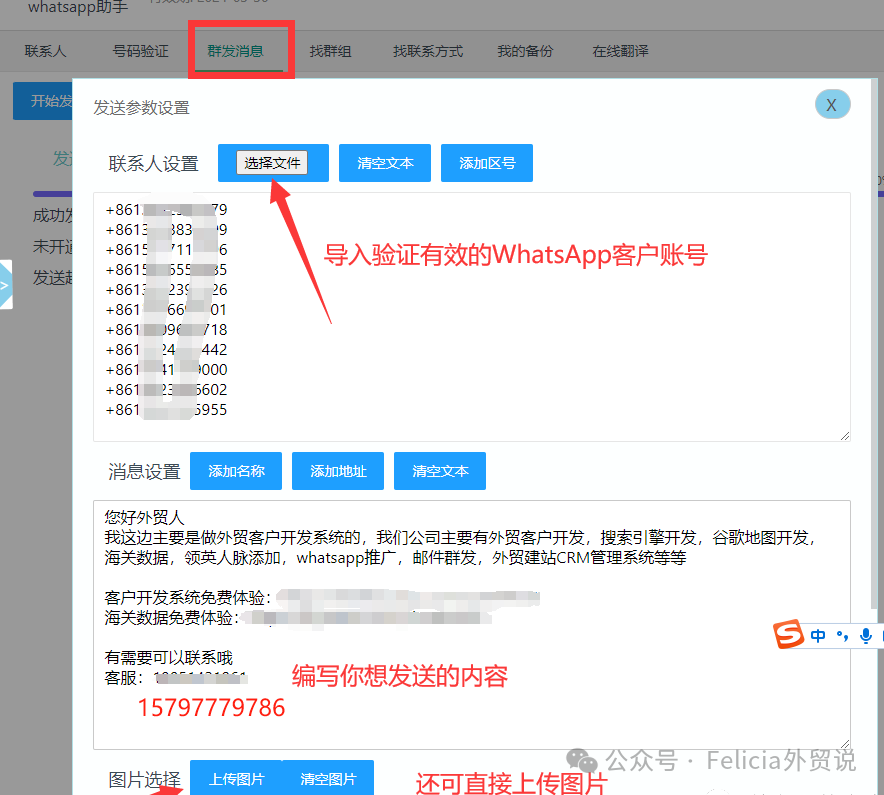Click the 图片选择 label
884x795 pixels.
click(144, 780)
